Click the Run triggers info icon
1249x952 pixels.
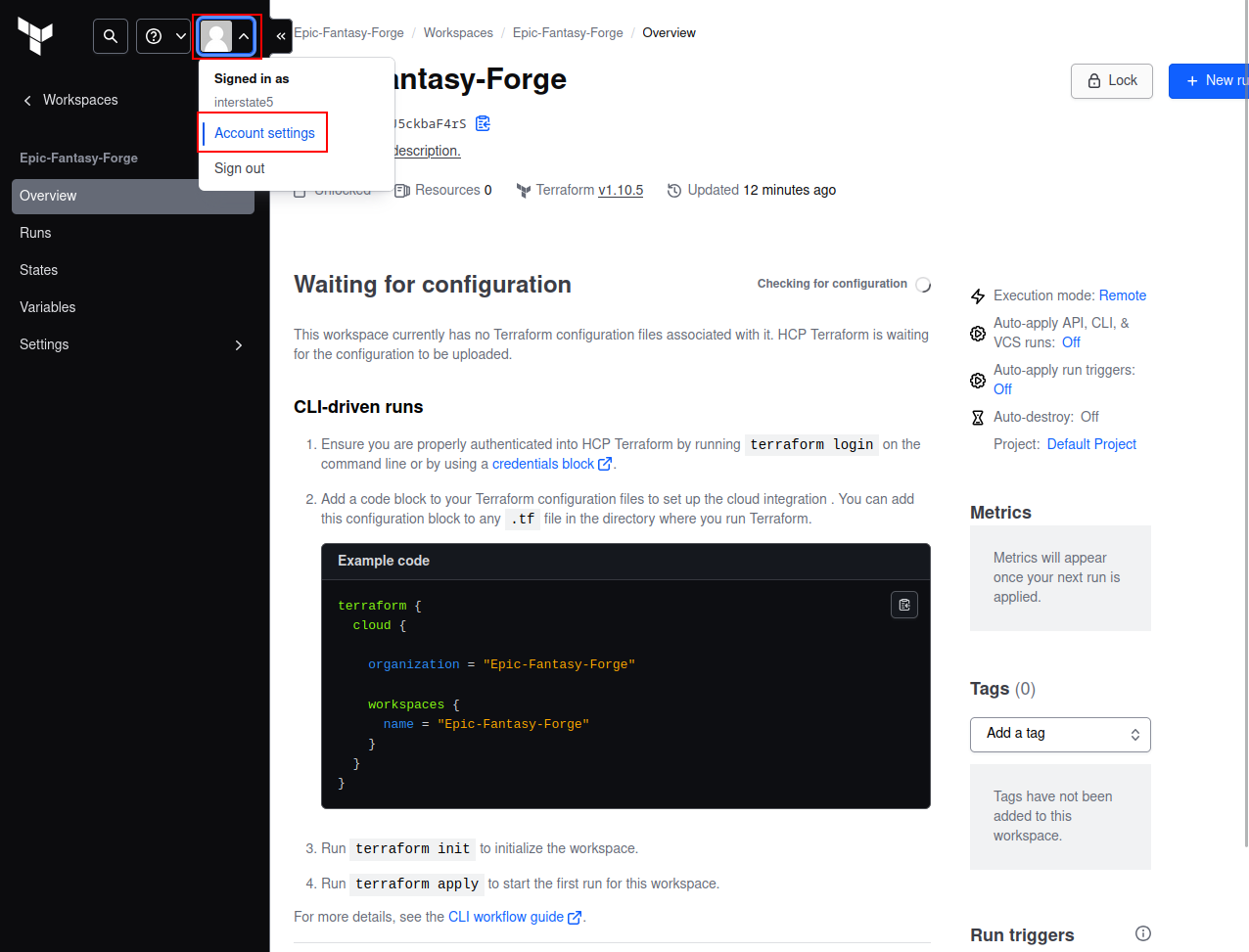coord(1143,933)
